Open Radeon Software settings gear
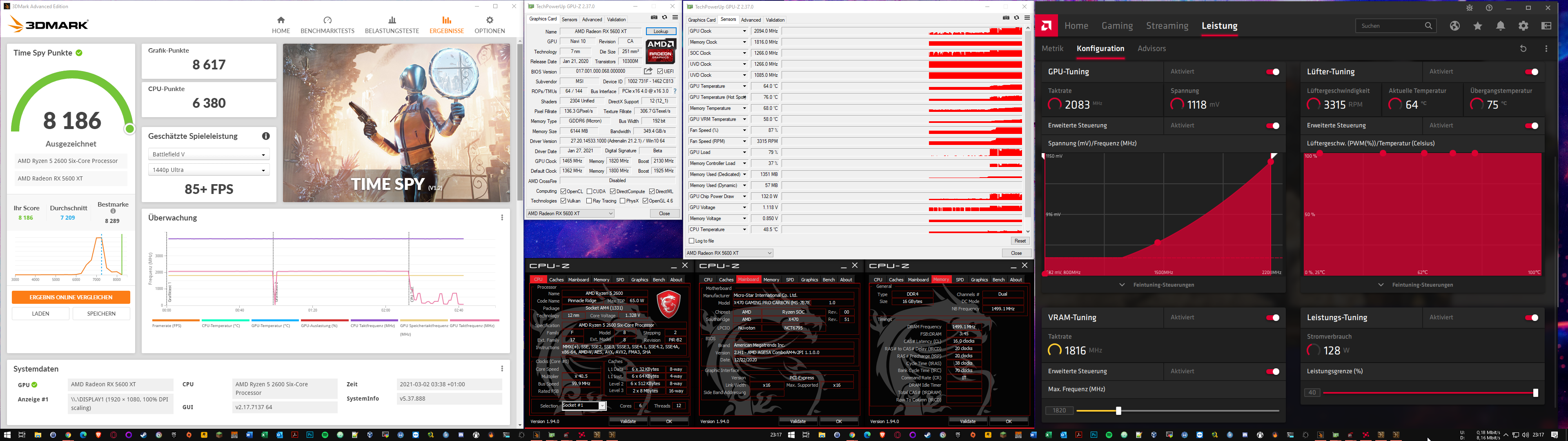Image resolution: width=1568 pixels, height=441 pixels. pyautogui.click(x=1523, y=26)
